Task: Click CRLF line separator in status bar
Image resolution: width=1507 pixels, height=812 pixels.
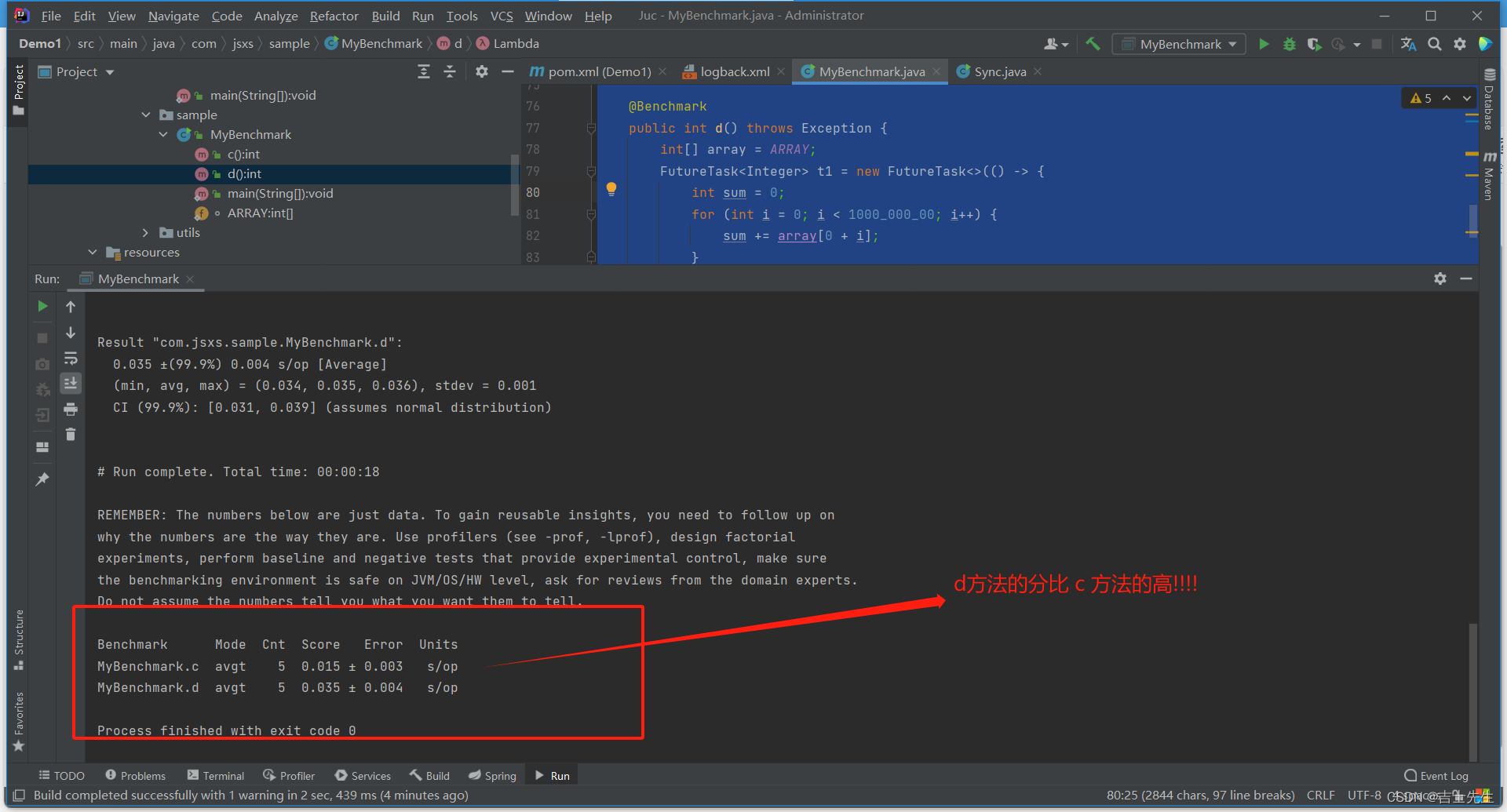Action: 1321,795
